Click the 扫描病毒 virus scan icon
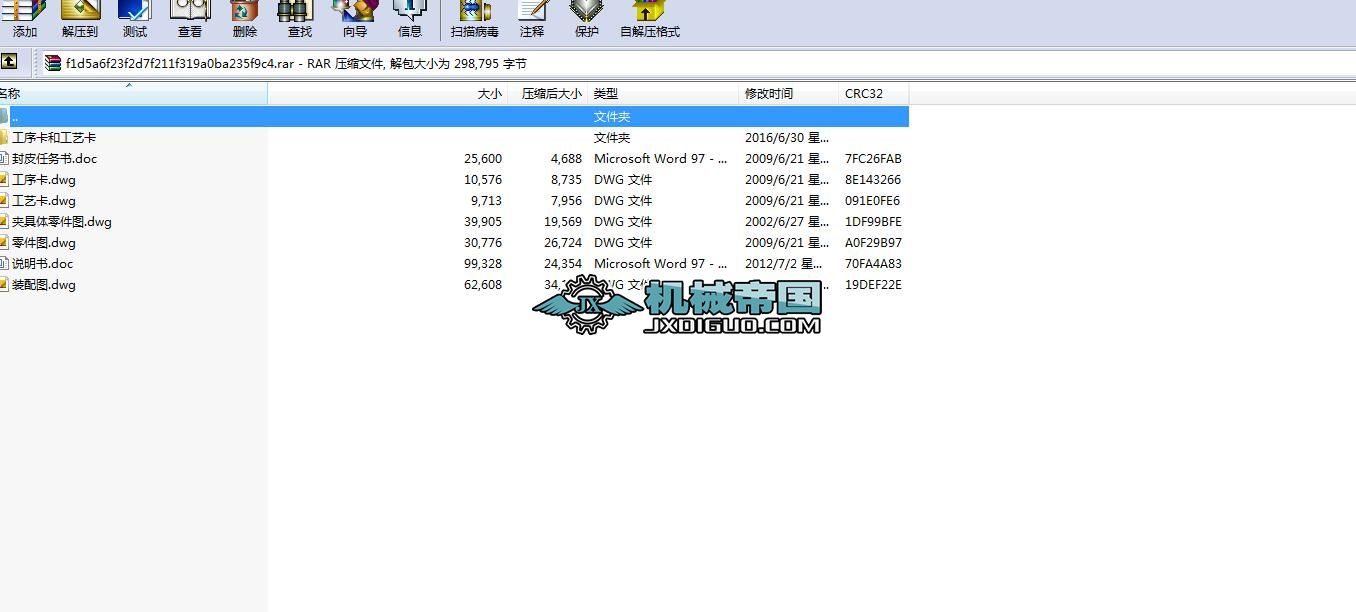 (x=472, y=18)
